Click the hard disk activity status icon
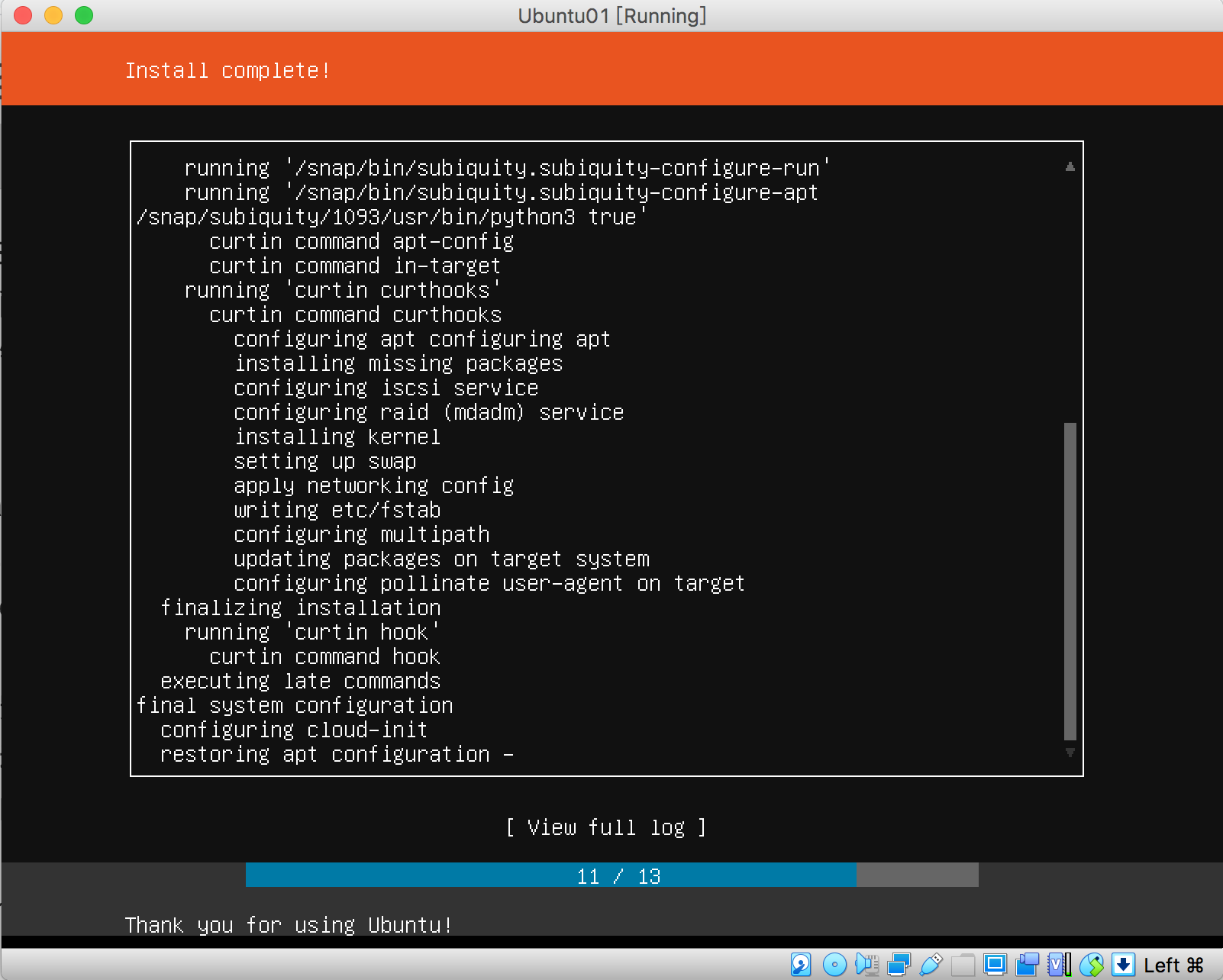1223x980 pixels. [801, 965]
